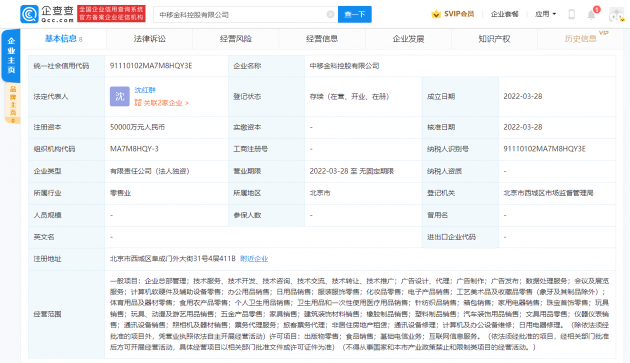Switch to 经营风险 tab

click(x=235, y=39)
